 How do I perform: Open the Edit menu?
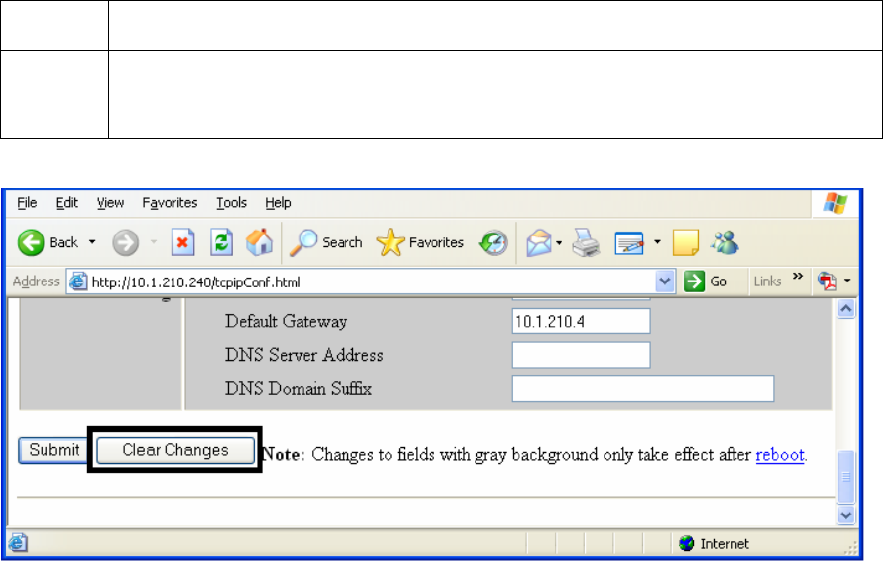(x=66, y=203)
